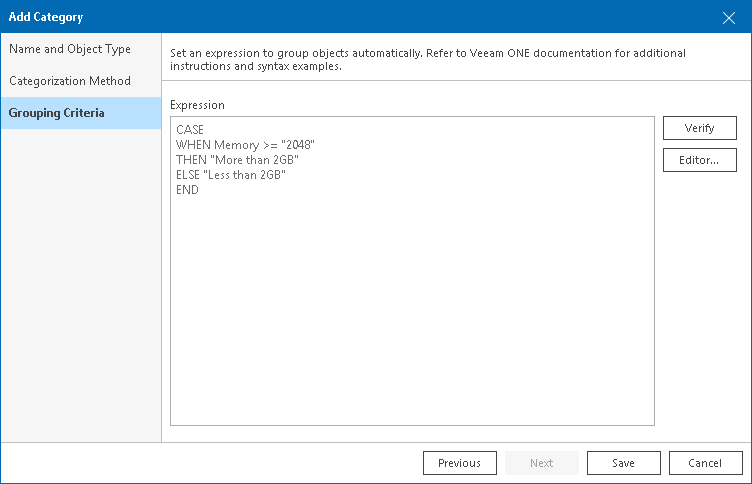Select the Grouping Criteria step
The height and width of the screenshot is (484, 752).
(x=81, y=113)
